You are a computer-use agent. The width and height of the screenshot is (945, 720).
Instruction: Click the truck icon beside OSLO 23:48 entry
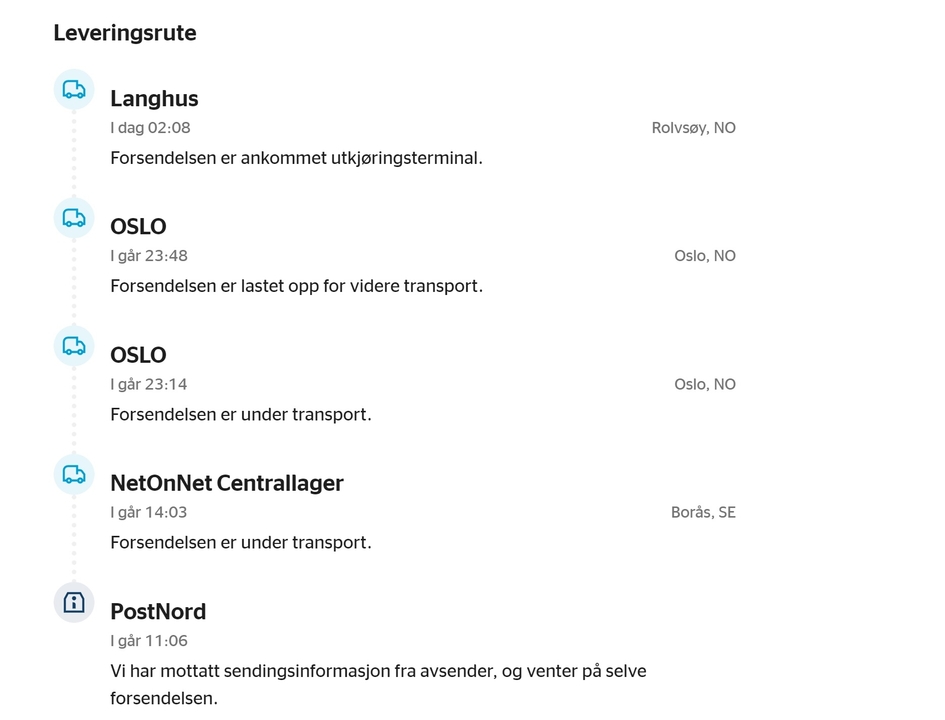(74, 218)
